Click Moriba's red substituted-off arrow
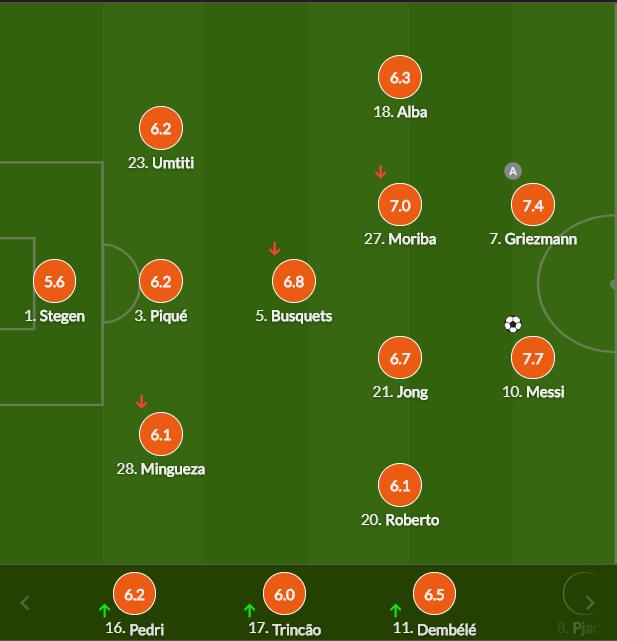 point(380,172)
